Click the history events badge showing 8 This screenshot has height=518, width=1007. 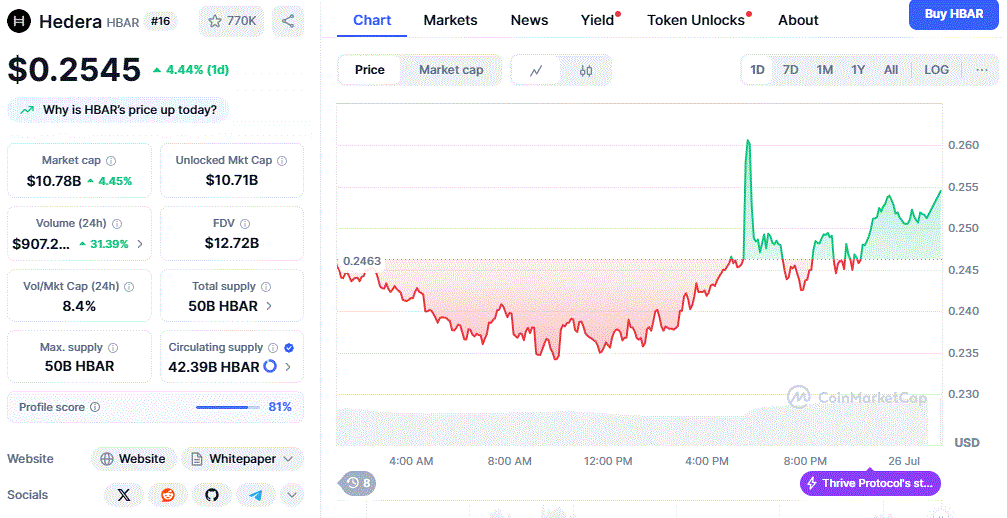358,483
